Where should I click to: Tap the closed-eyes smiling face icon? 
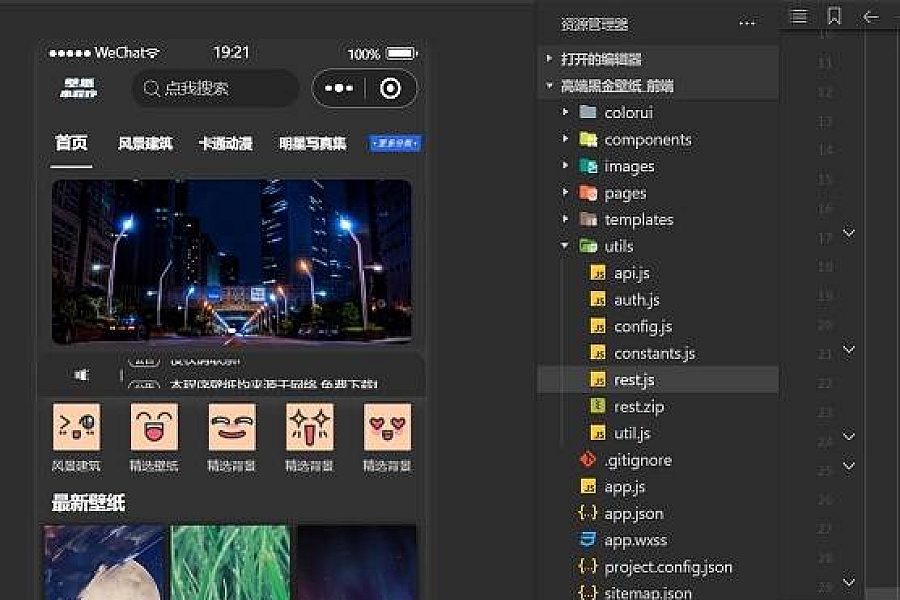click(232, 427)
